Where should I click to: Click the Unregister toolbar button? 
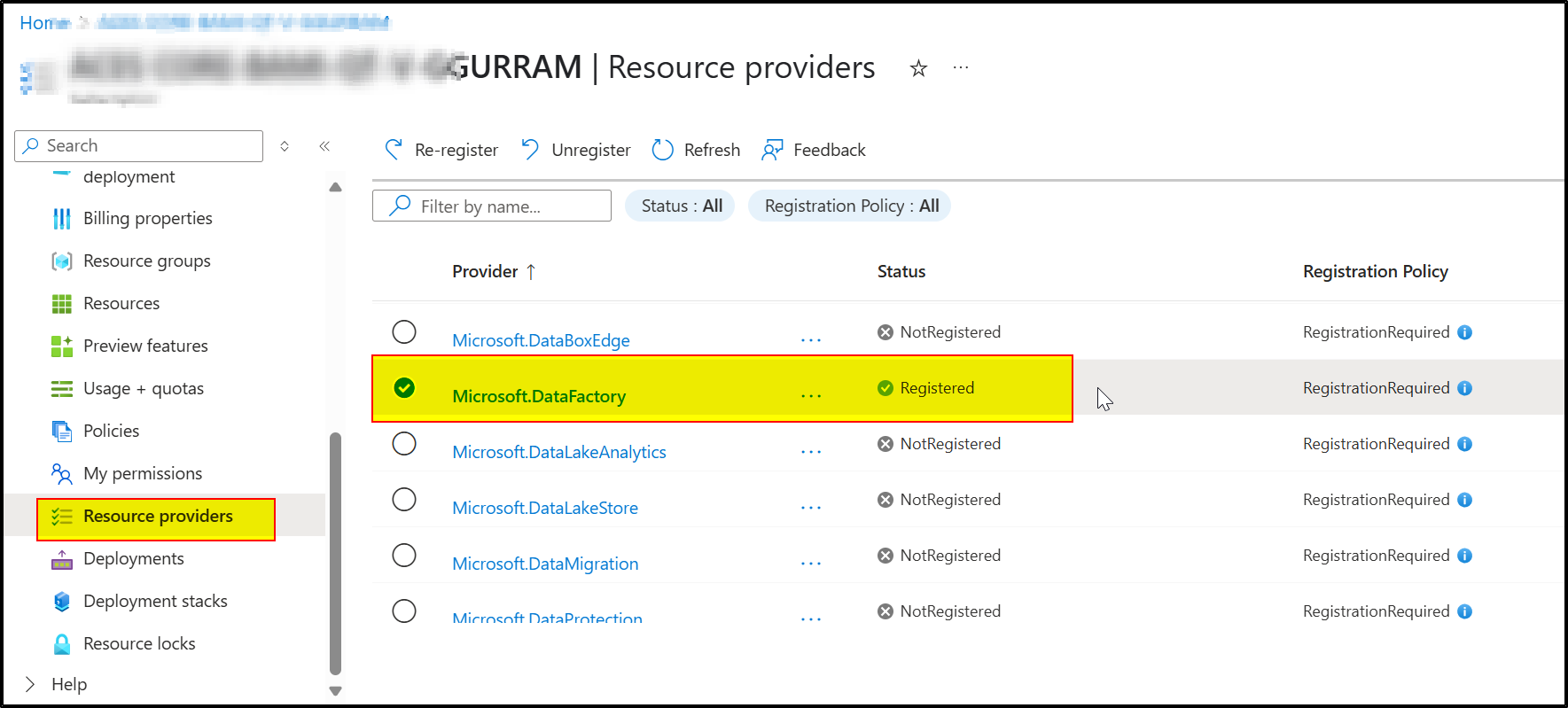pos(575,150)
